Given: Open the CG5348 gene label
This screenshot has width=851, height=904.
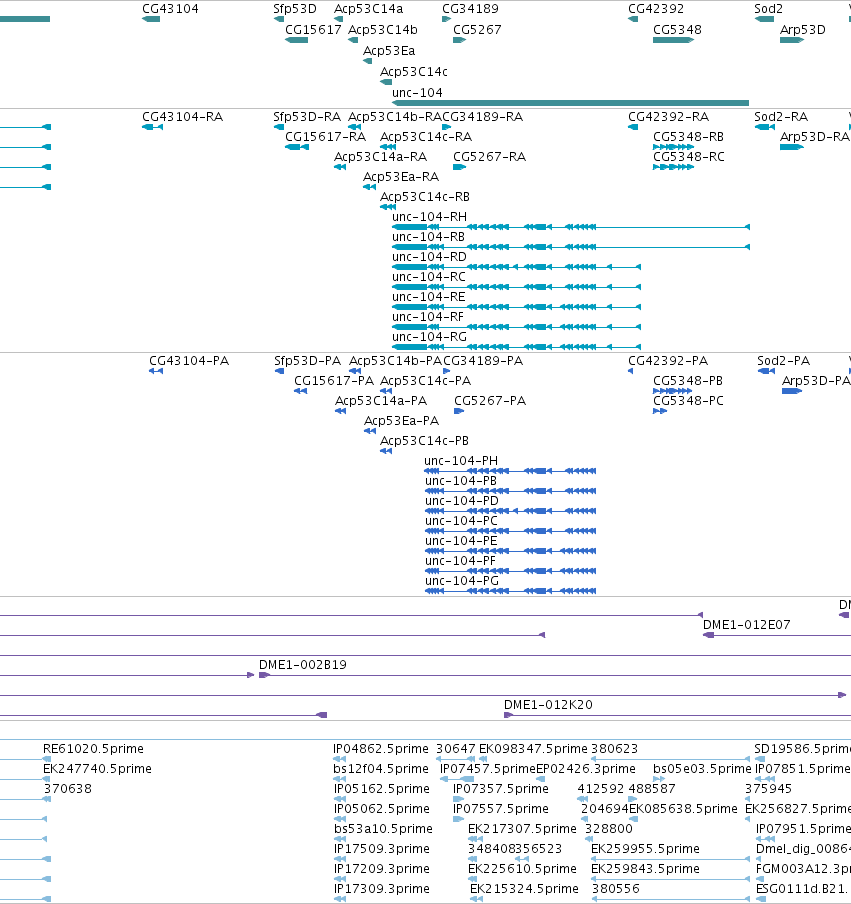Looking at the screenshot, I should [677, 29].
